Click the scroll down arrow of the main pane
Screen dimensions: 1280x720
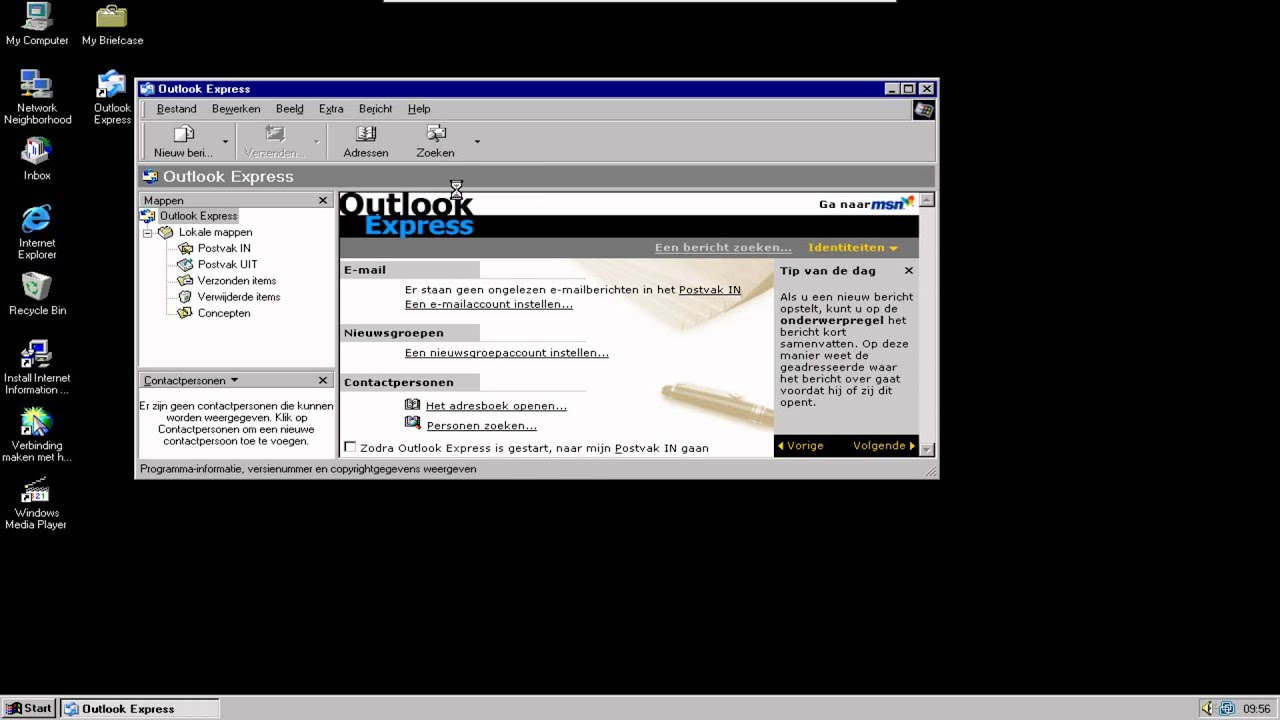tap(927, 449)
